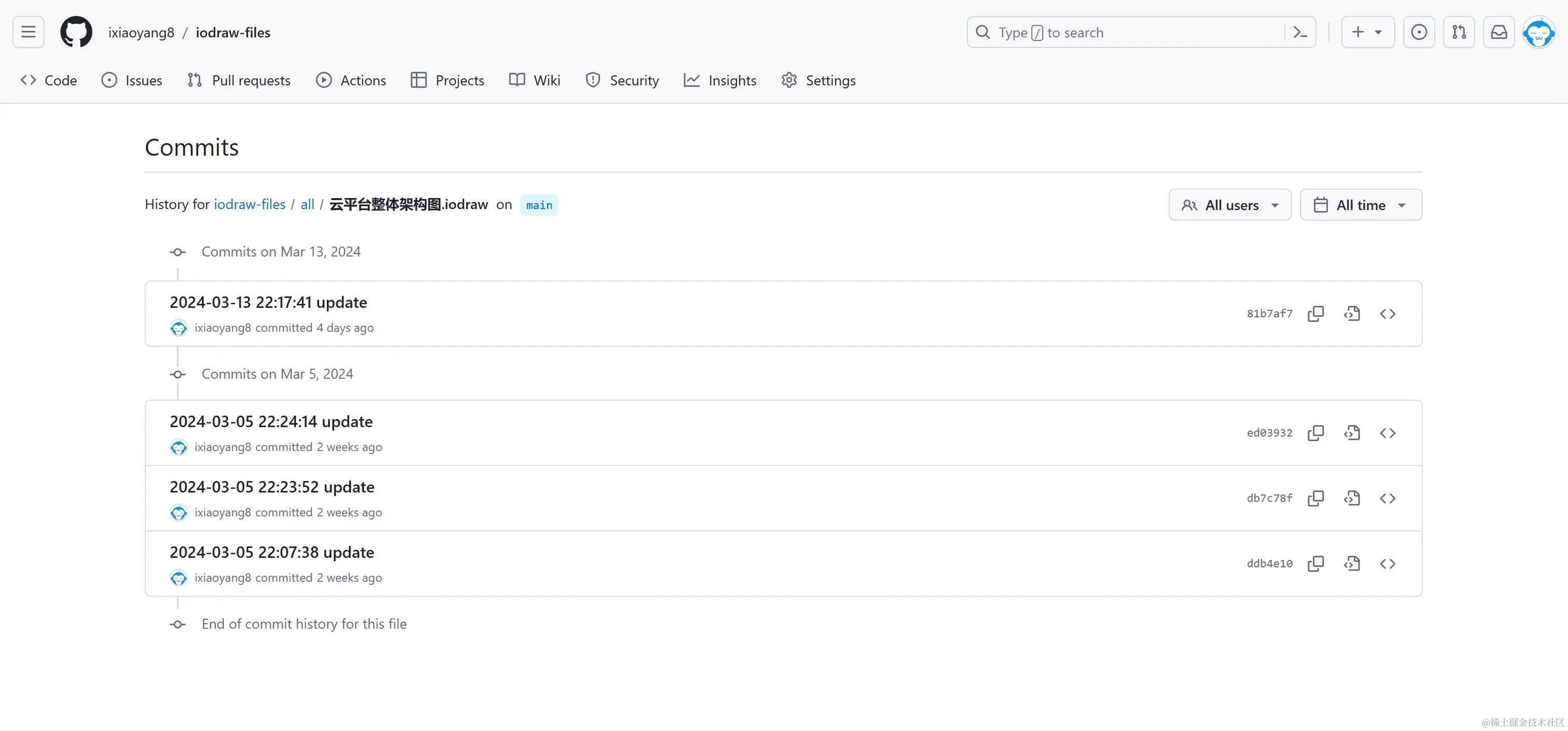This screenshot has width=1568, height=731.
Task: Open pull requests icon in top header
Action: coord(1459,32)
